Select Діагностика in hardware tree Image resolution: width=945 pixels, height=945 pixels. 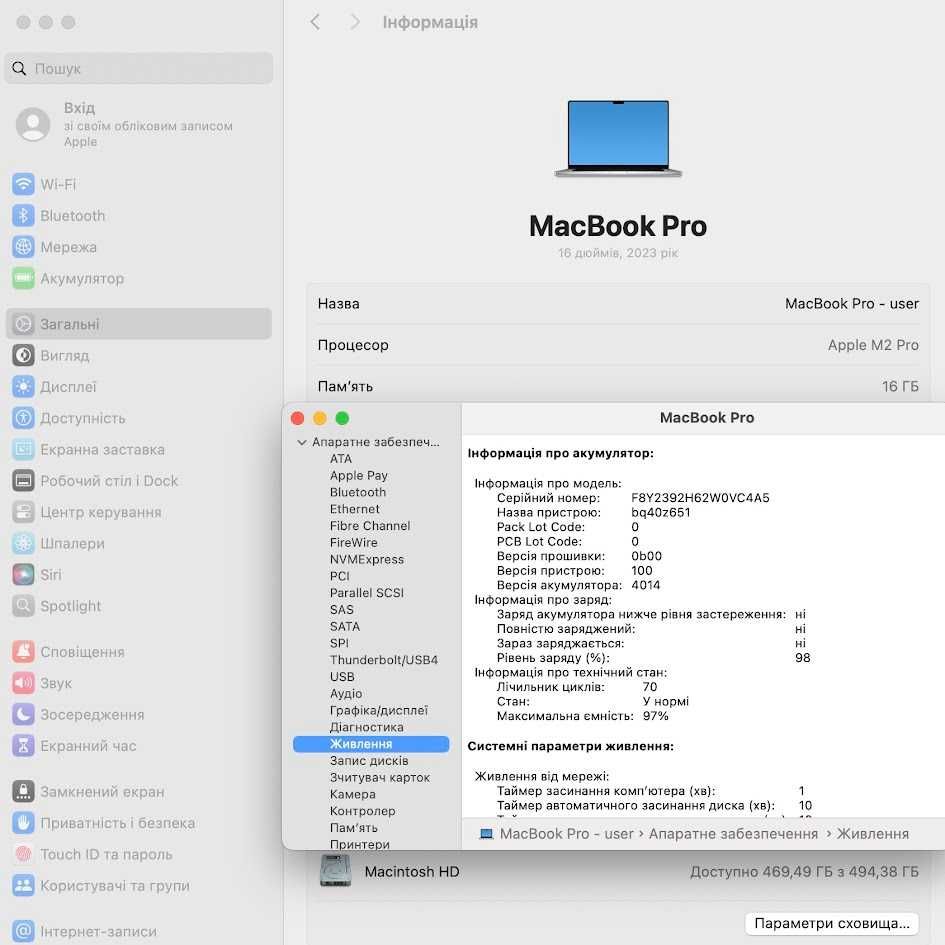point(366,727)
